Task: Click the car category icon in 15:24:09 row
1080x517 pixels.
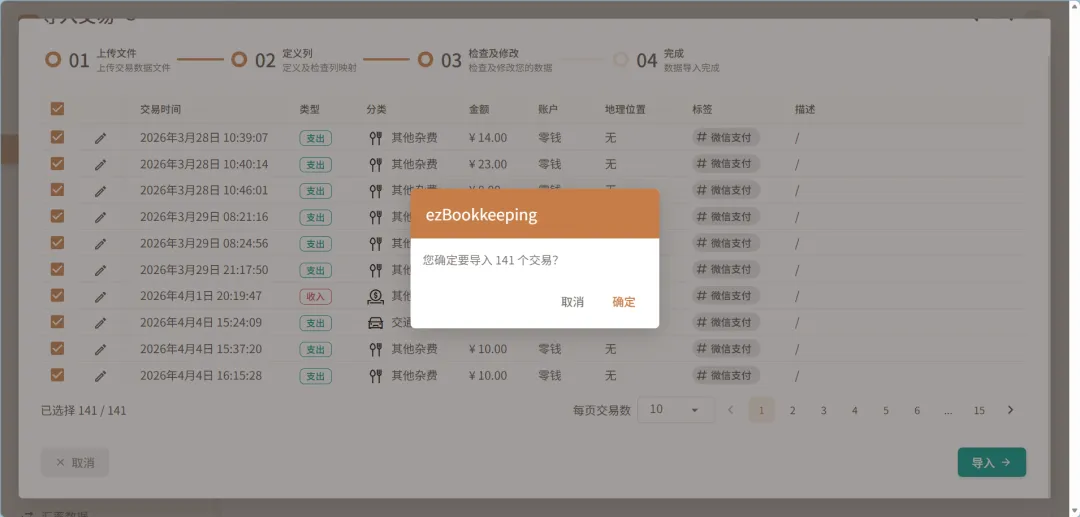Action: [x=375, y=323]
